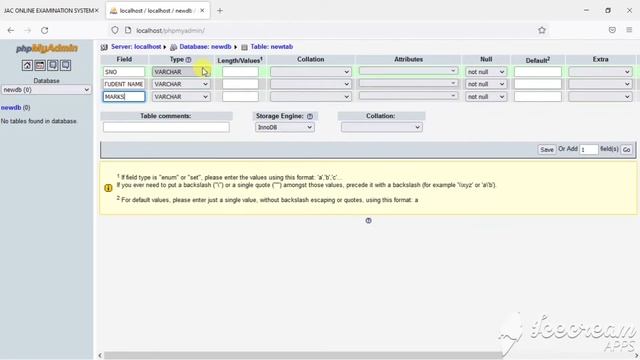This screenshot has height=360, width=640.
Task: Open Attributes dropdown for MARKS row
Action: [408, 96]
